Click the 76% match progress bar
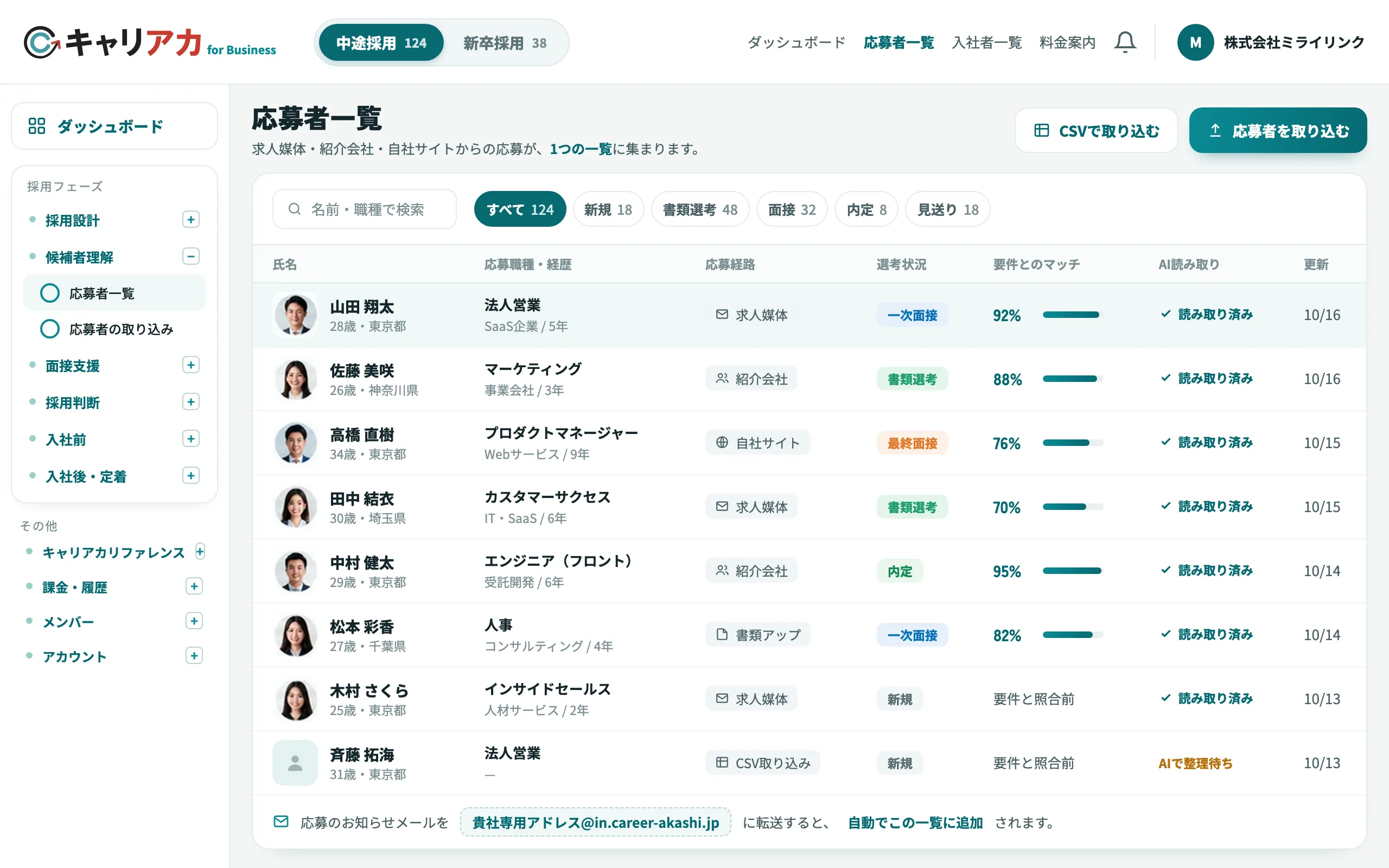The image size is (1389, 868). coord(1072,443)
